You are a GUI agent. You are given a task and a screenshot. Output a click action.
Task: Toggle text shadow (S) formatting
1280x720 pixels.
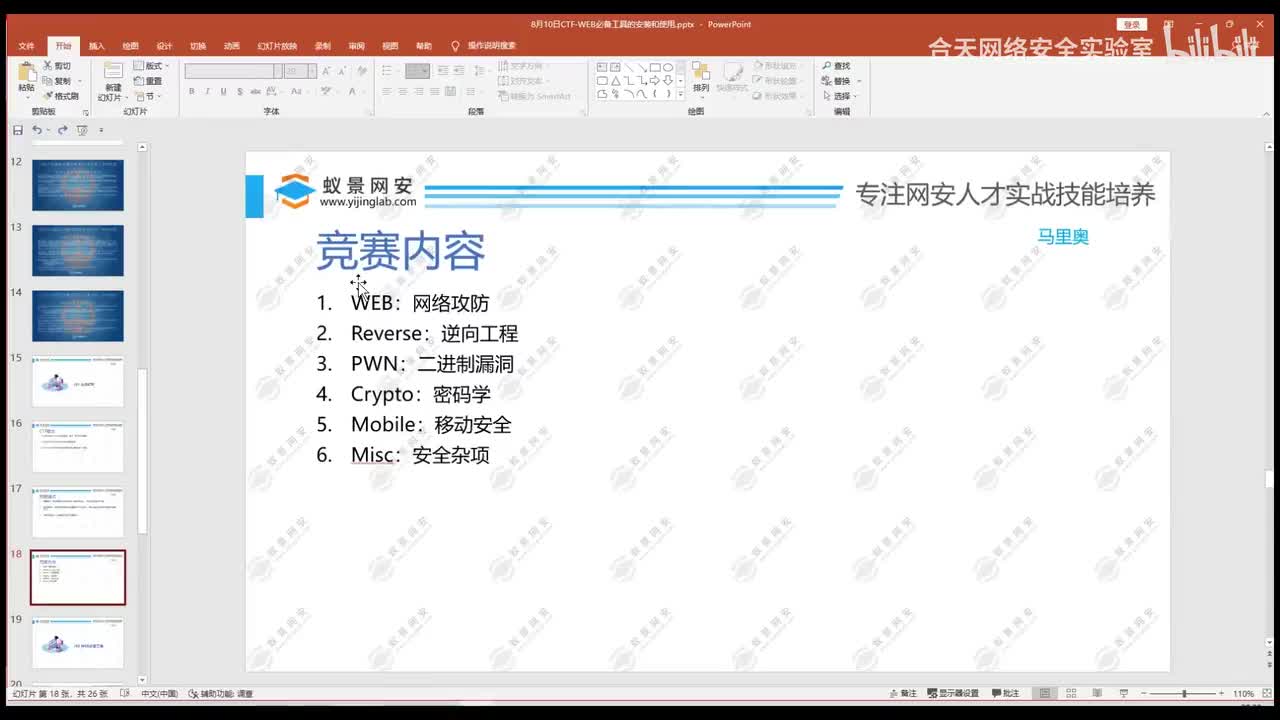pos(239,92)
